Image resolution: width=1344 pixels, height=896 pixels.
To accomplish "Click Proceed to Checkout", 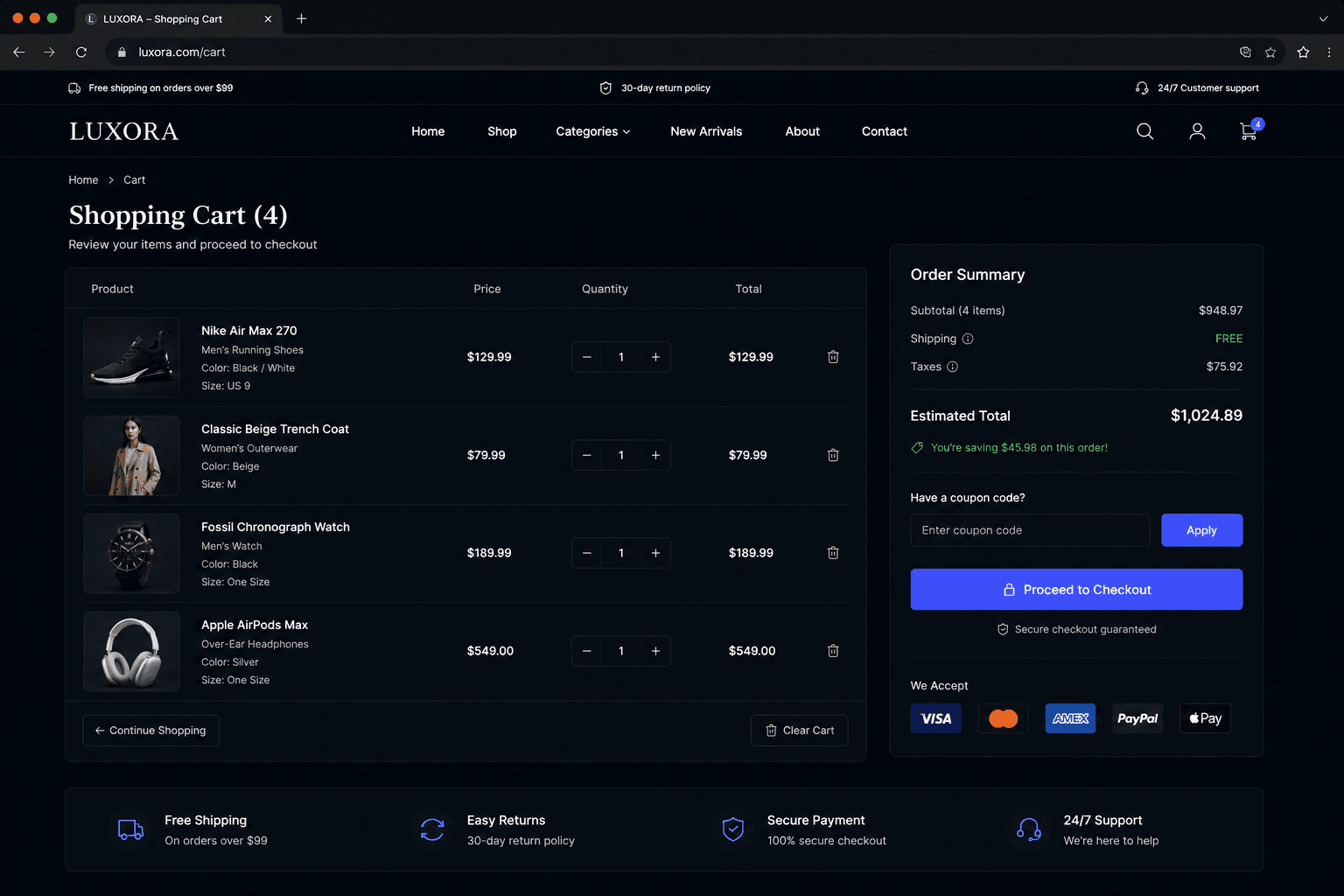I will [1076, 590].
